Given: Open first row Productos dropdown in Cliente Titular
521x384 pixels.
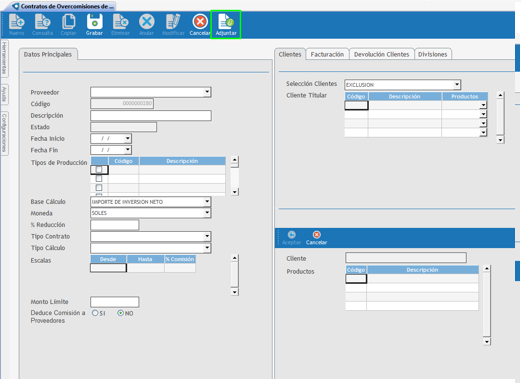Looking at the screenshot, I should tap(483, 105).
